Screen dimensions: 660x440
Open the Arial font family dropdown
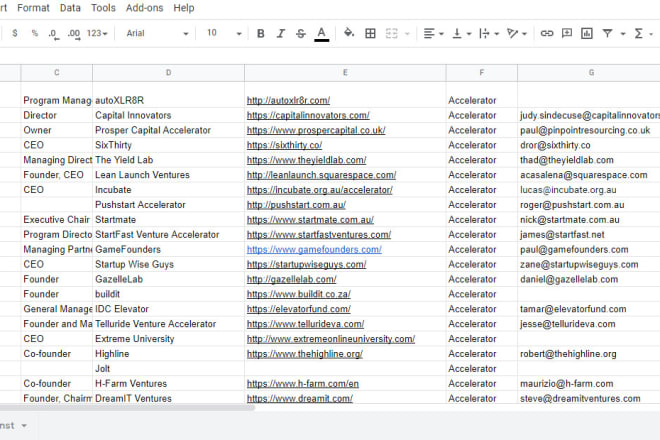(157, 33)
